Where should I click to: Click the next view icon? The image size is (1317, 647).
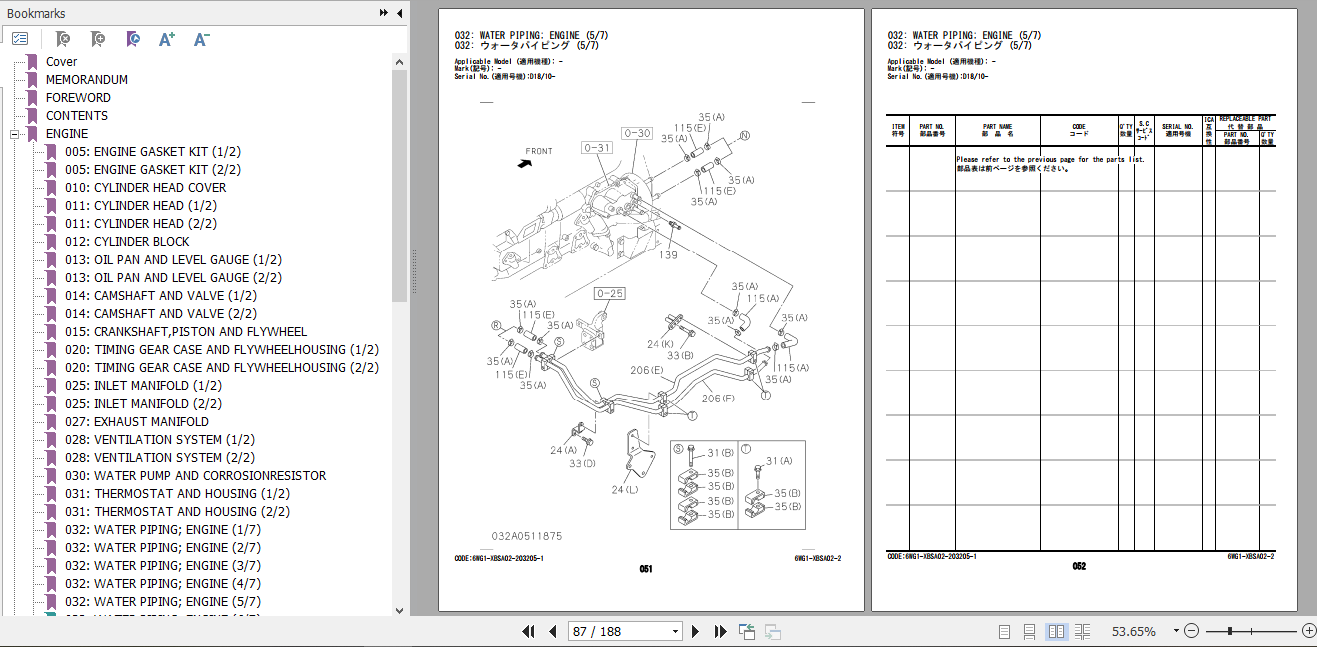(772, 631)
